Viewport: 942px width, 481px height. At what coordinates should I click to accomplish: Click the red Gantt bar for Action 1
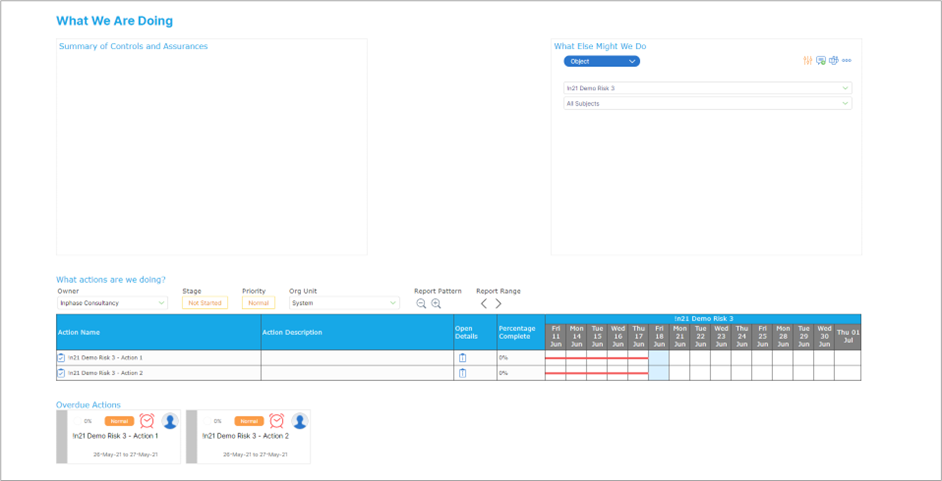pos(597,358)
